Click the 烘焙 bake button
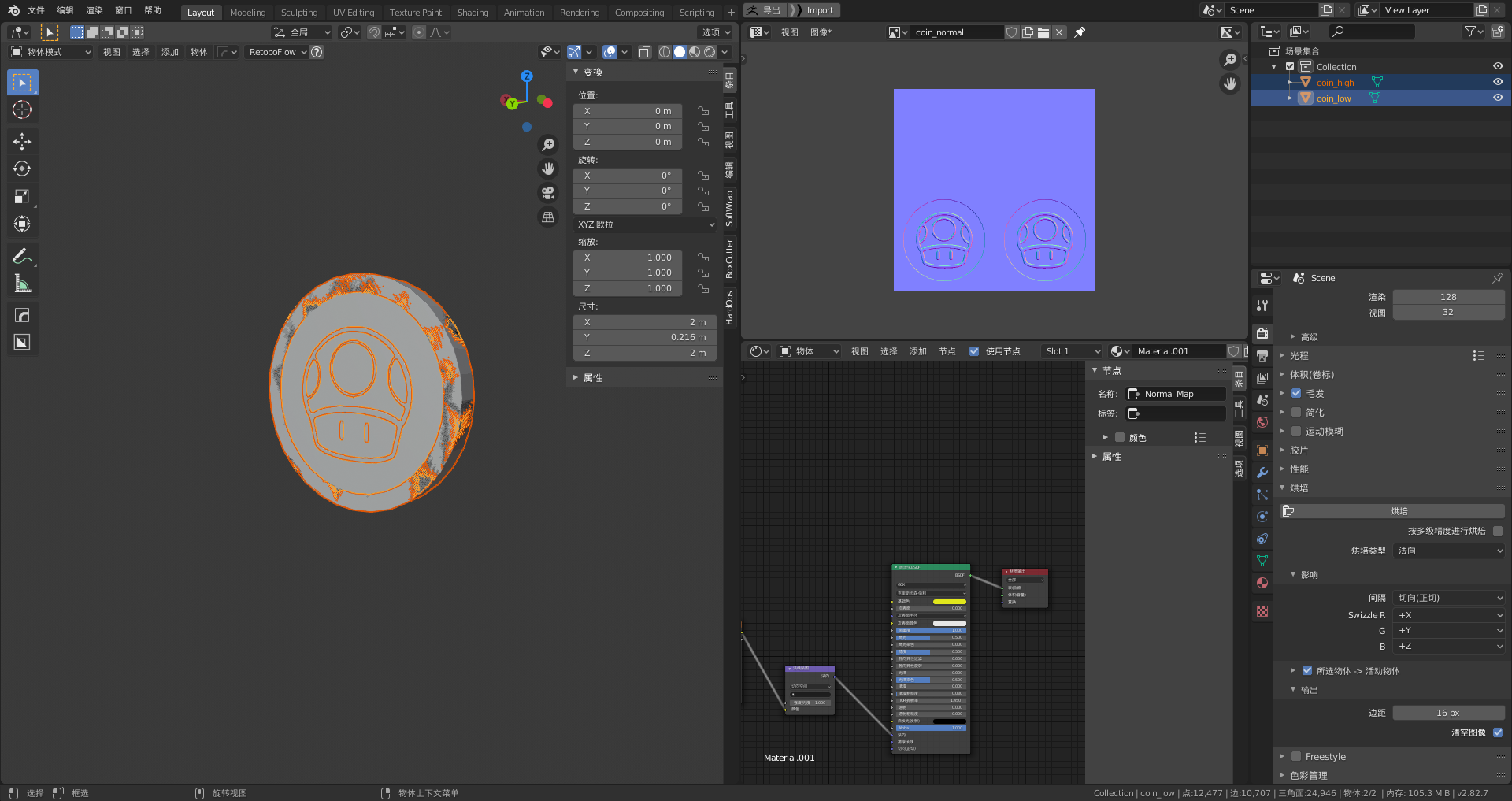The width and height of the screenshot is (1512, 801). [x=1392, y=511]
